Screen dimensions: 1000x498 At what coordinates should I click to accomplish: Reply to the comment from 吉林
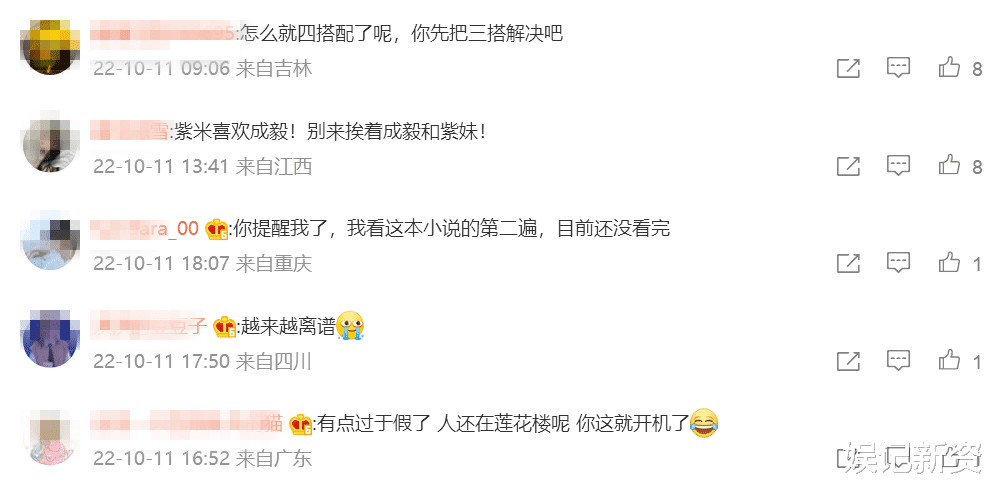898,68
